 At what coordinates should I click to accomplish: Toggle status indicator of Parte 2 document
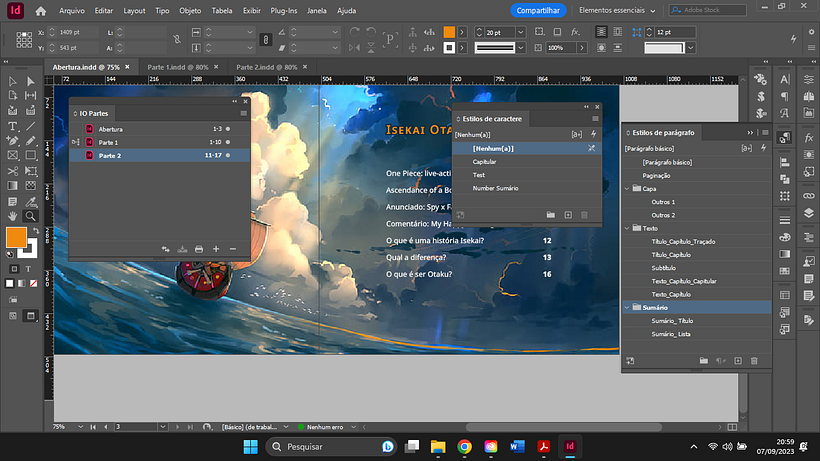228,155
